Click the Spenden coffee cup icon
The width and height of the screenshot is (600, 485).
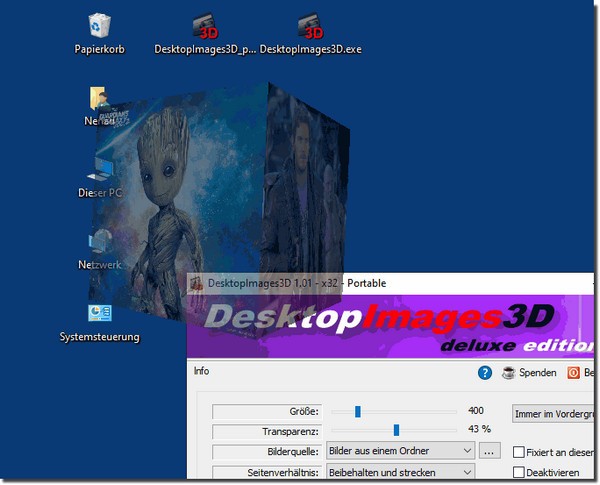[x=509, y=373]
